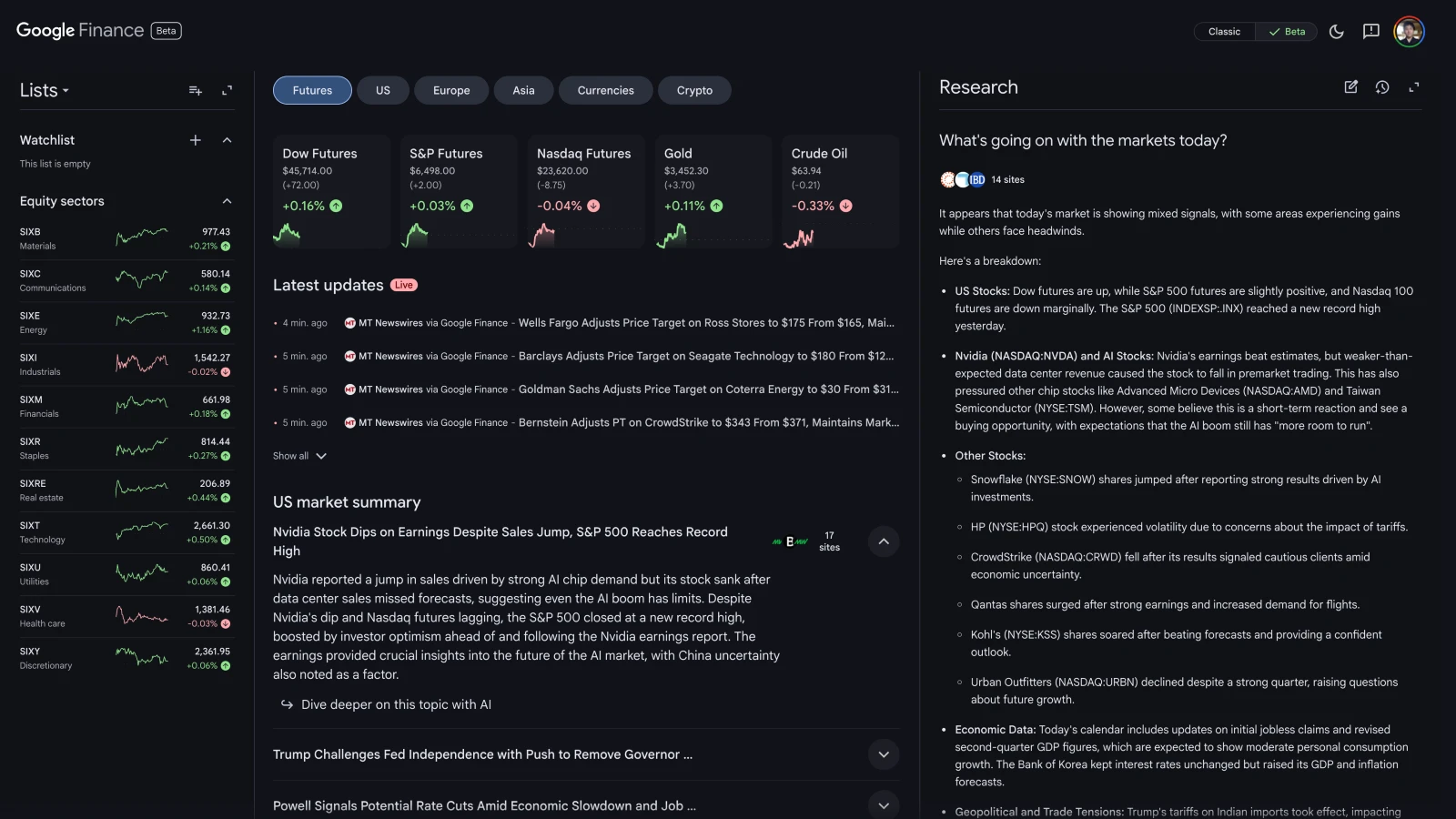The width and height of the screenshot is (1456, 819).
Task: Toggle dark mode moon icon
Action: click(1336, 32)
